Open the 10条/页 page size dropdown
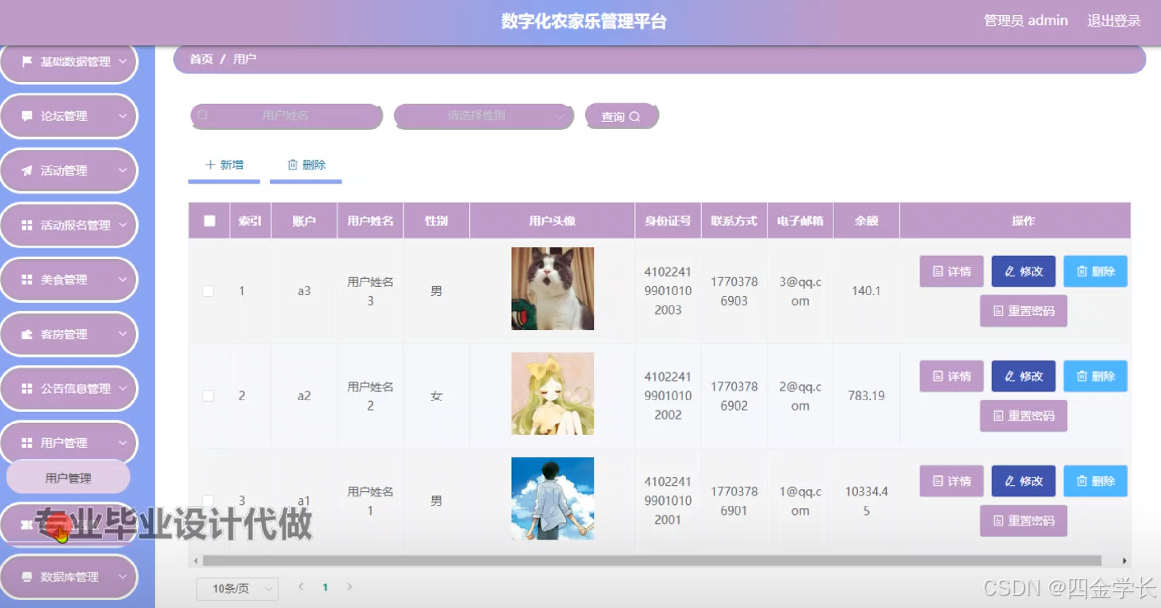 (x=236, y=588)
